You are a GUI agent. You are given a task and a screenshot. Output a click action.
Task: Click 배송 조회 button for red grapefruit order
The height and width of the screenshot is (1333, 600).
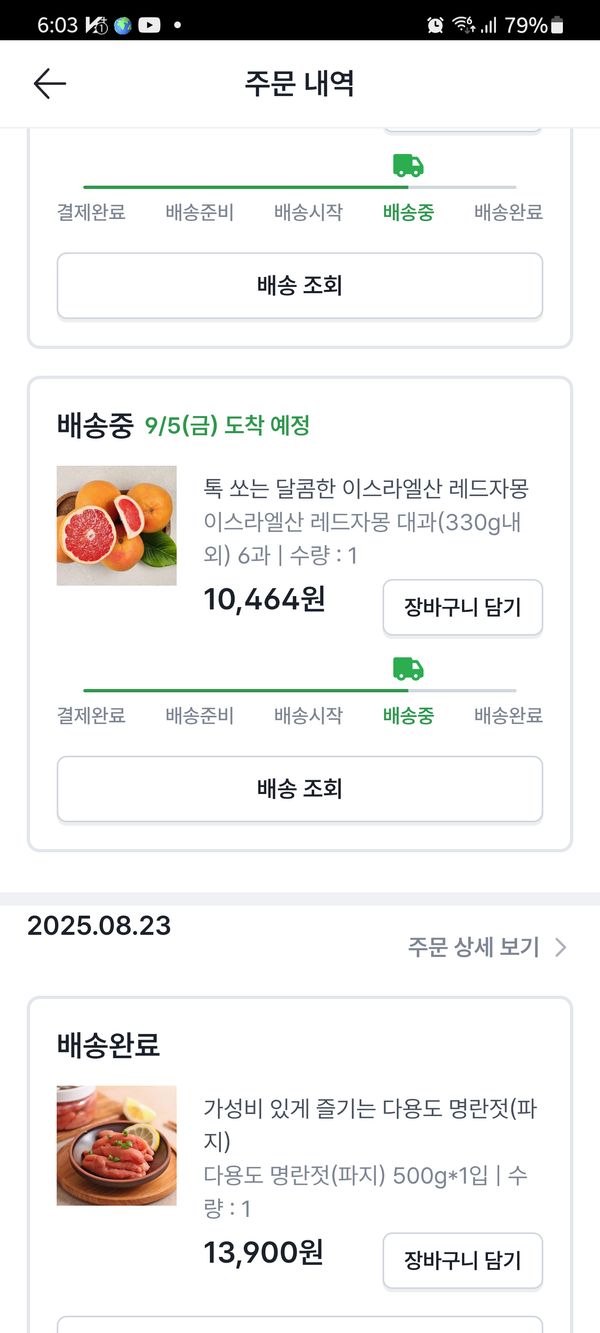click(300, 789)
